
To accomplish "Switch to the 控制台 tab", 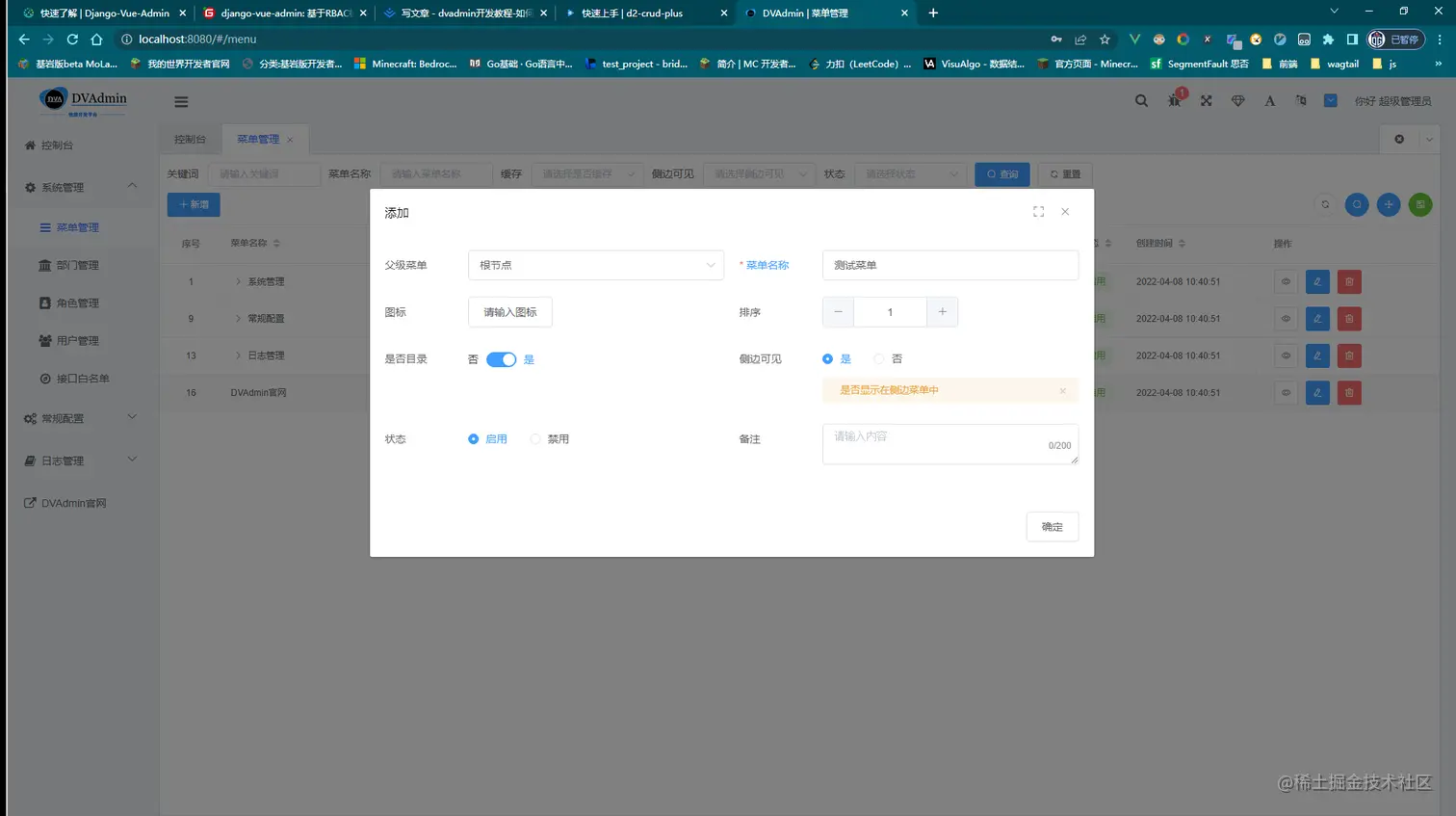I will [x=190, y=139].
